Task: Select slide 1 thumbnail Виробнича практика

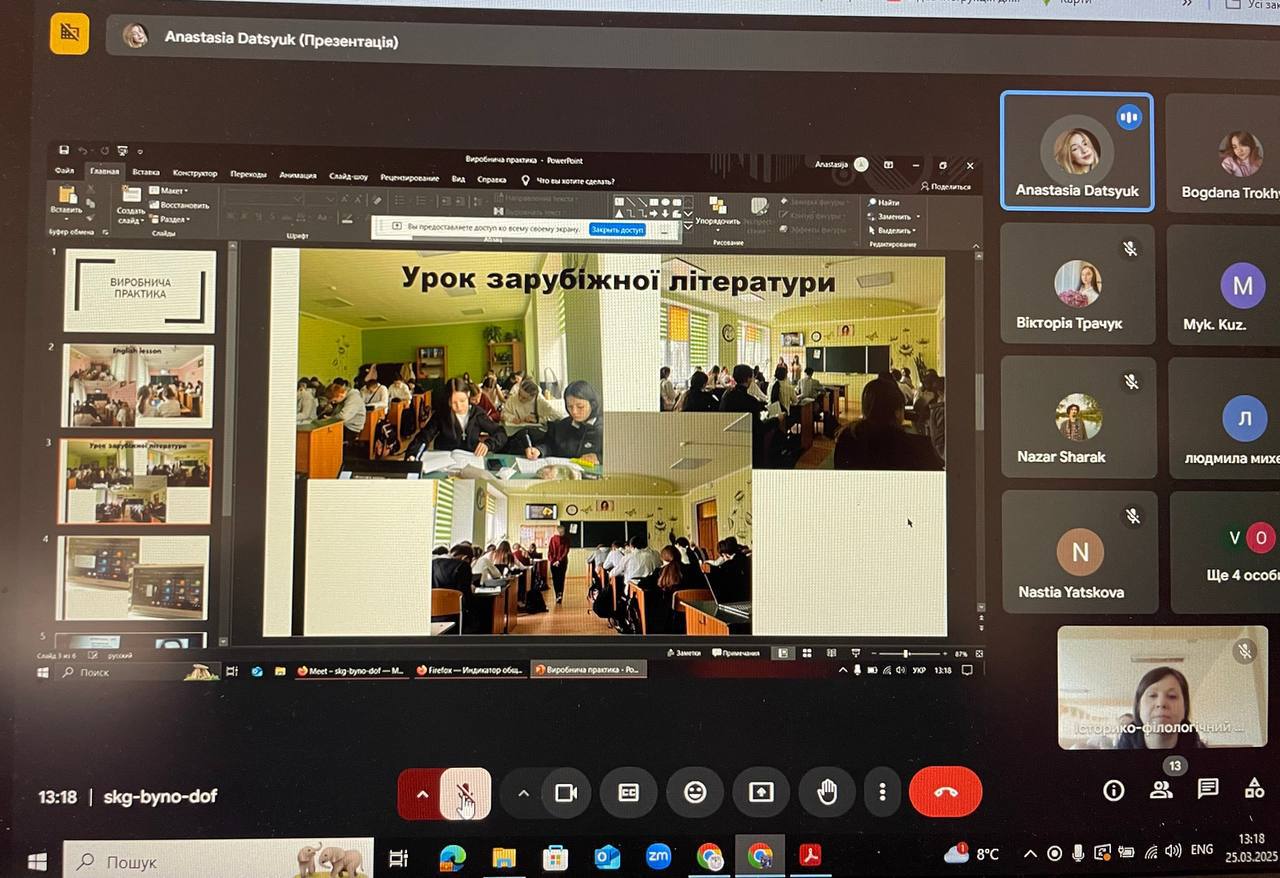Action: click(x=140, y=290)
